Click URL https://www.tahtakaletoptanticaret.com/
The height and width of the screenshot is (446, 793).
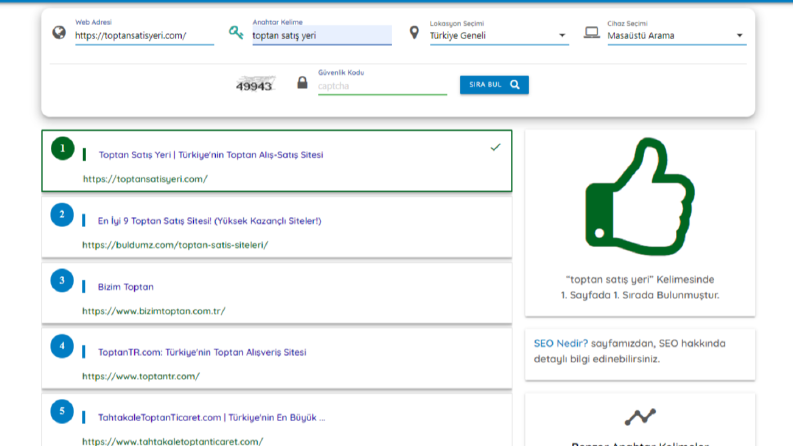click(x=172, y=441)
